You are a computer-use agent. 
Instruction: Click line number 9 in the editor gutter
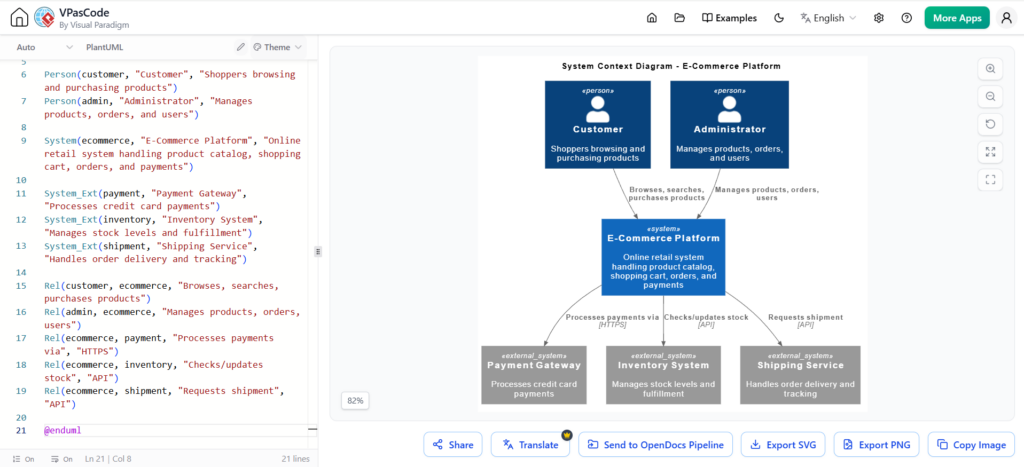coord(24,140)
